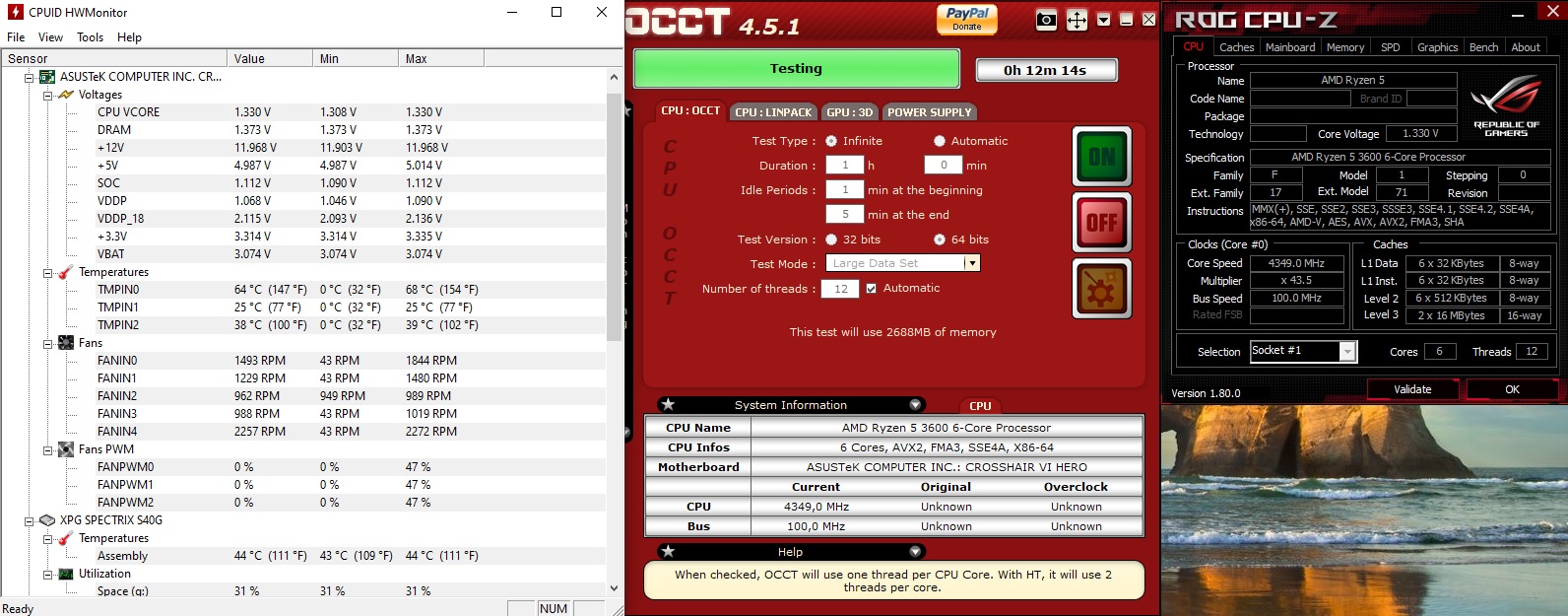Image resolution: width=1568 pixels, height=616 pixels.
Task: Open the Mainboard tab in CPU-Z
Action: point(1290,47)
